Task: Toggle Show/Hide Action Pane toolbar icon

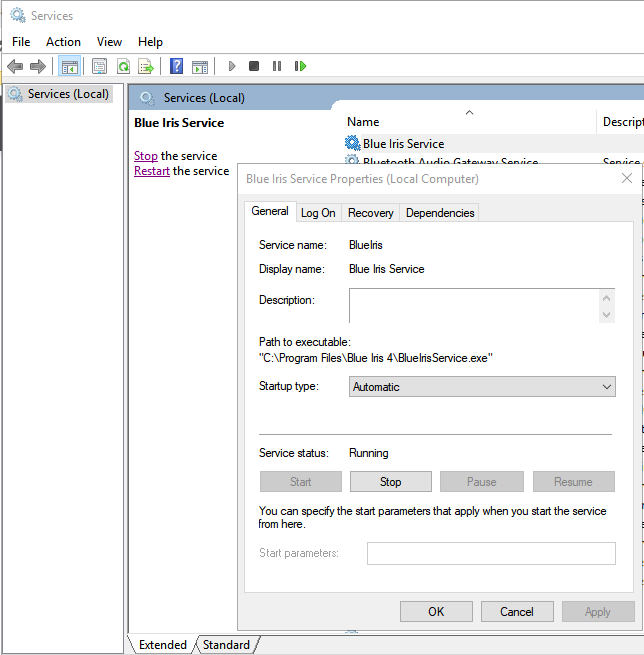Action: 200,66
